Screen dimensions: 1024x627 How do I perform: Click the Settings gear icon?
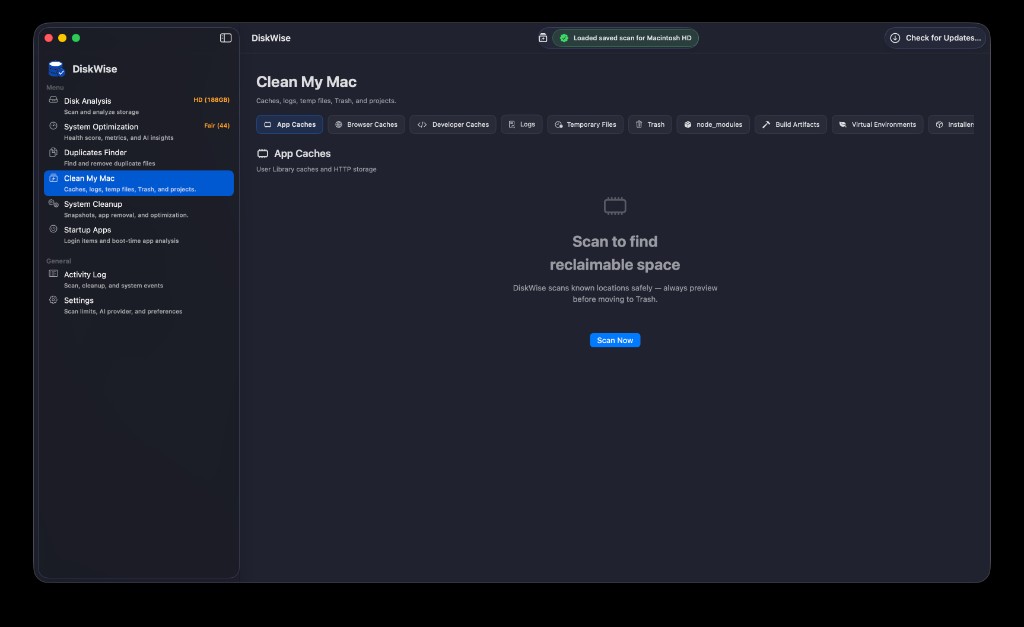click(x=54, y=300)
